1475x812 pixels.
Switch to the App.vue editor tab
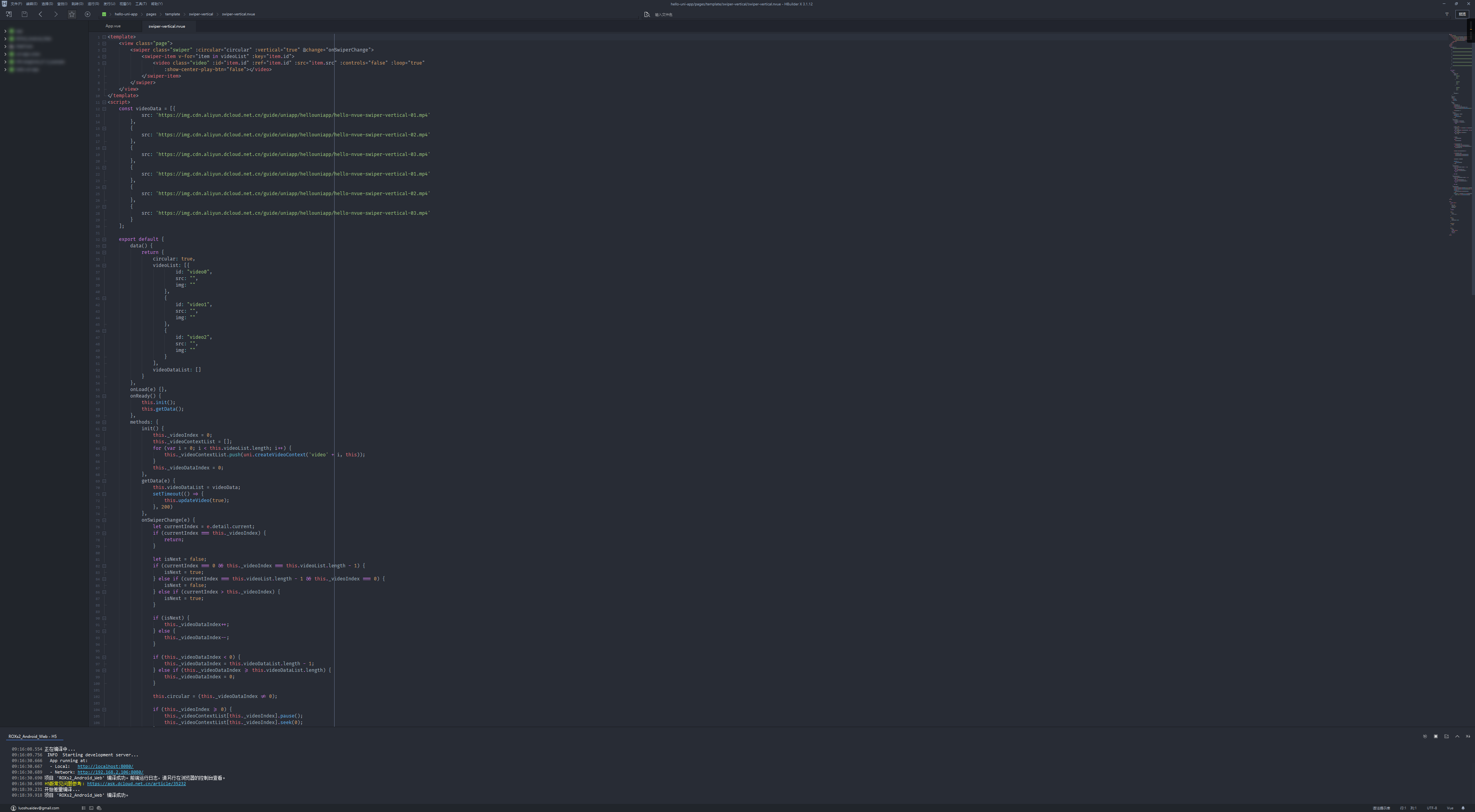113,27
